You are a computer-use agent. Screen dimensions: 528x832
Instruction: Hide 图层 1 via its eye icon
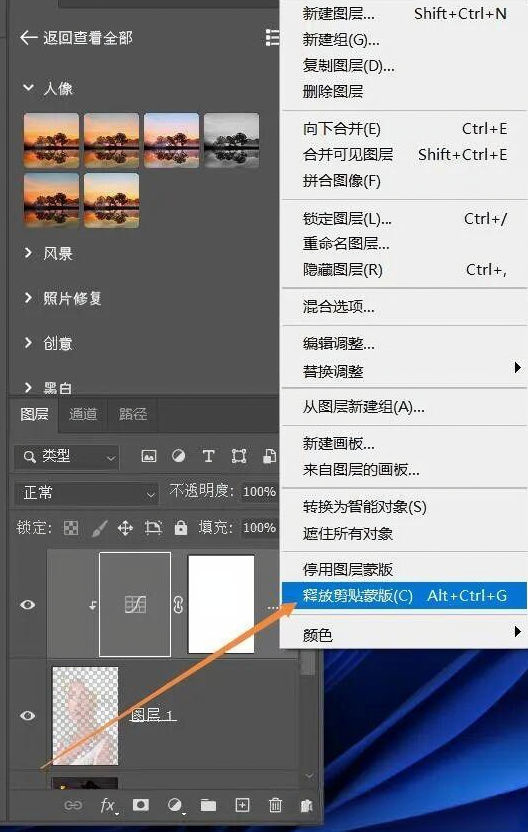pos(28,715)
